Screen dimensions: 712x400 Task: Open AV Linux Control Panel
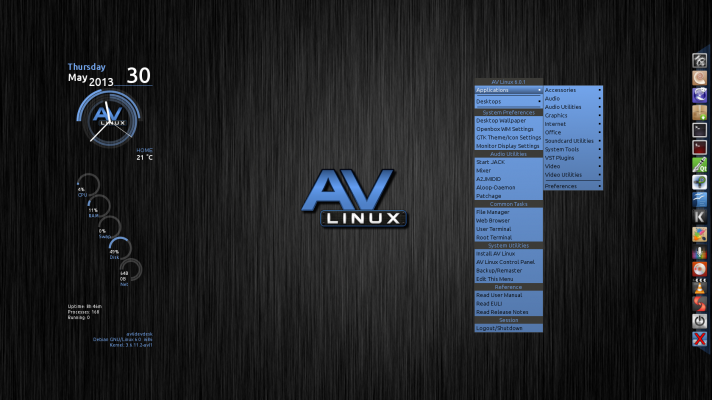[x=509, y=262]
